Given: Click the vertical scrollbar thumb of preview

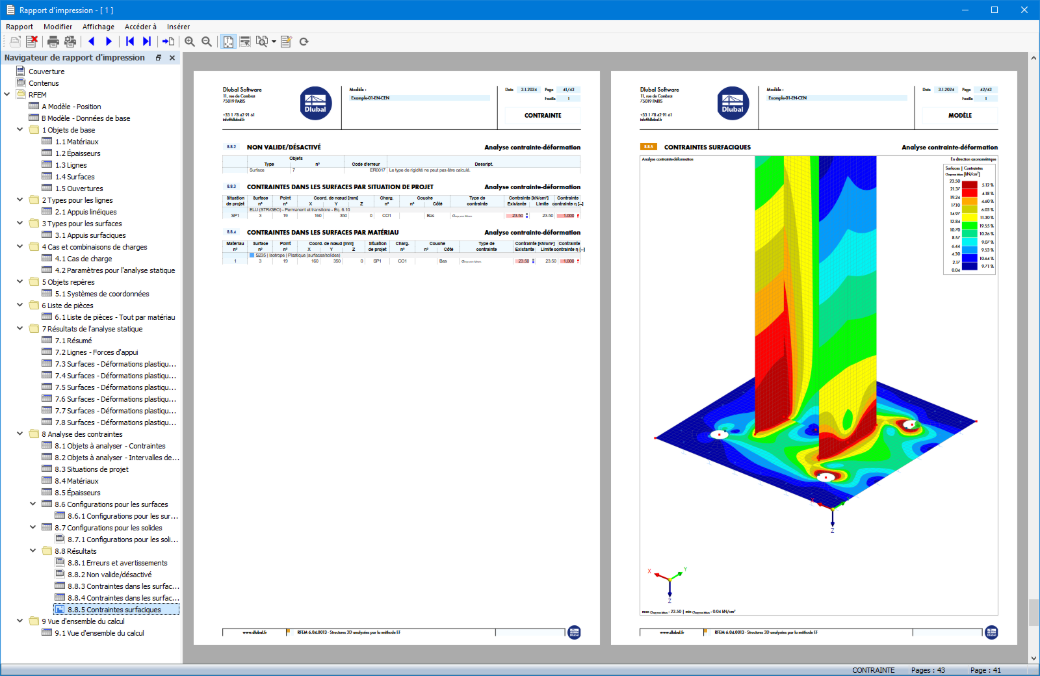Looking at the screenshot, I should 1033,612.
